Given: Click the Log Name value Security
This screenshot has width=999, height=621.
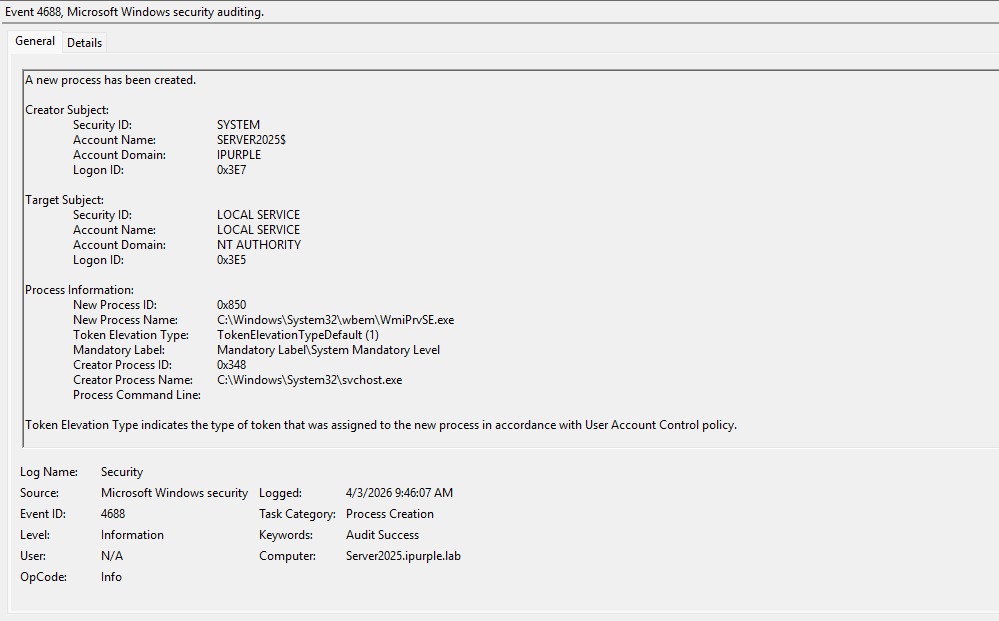Looking at the screenshot, I should [x=122, y=472].
